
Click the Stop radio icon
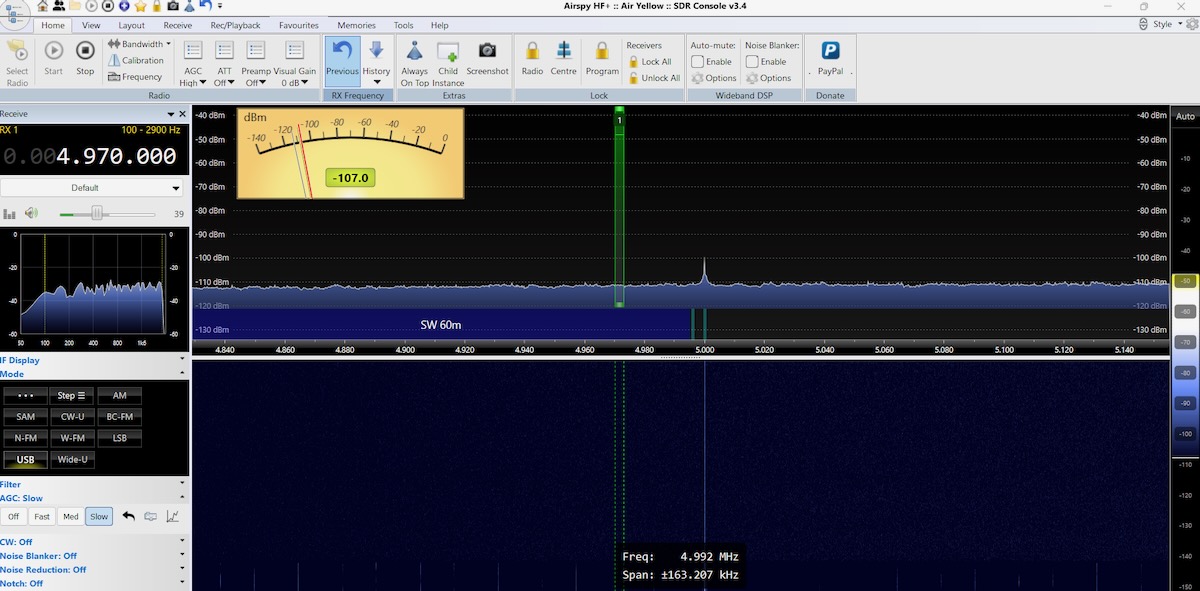(x=85, y=51)
